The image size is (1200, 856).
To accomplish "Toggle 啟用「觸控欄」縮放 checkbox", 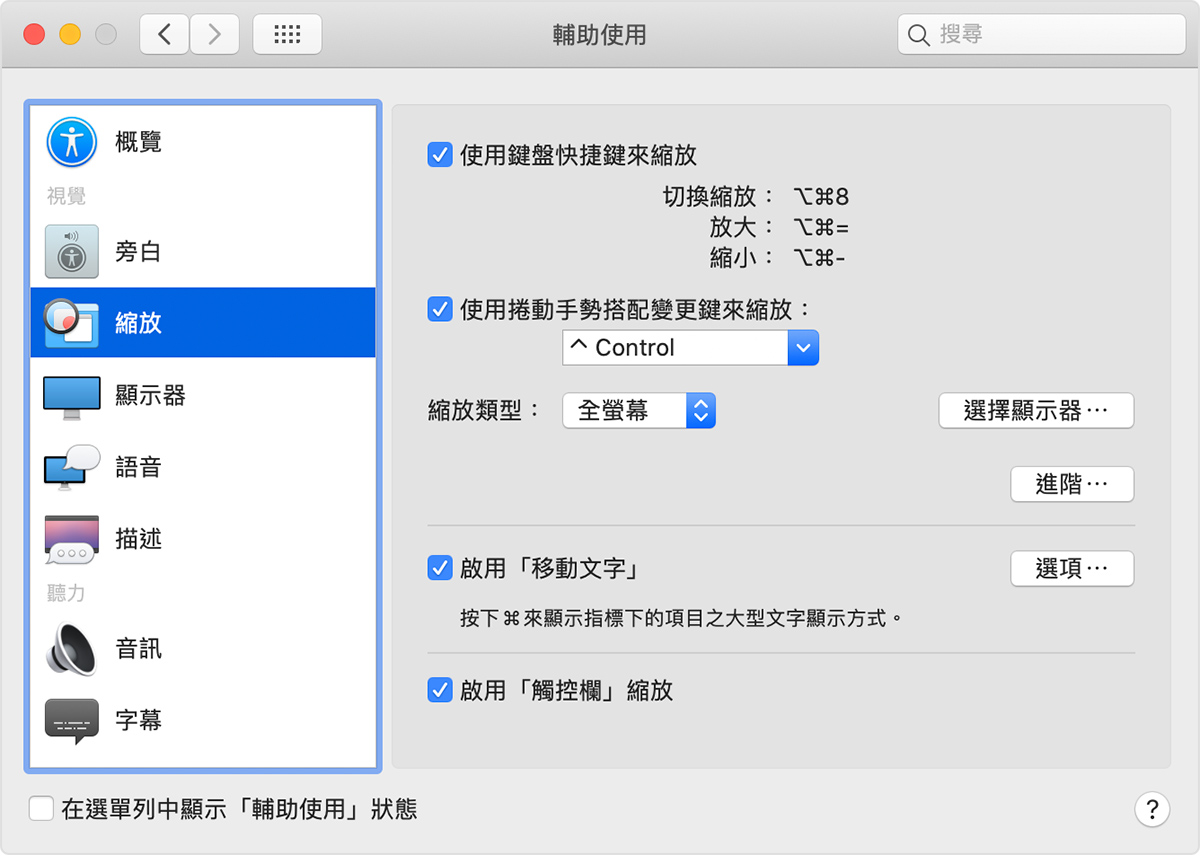I will click(x=440, y=690).
